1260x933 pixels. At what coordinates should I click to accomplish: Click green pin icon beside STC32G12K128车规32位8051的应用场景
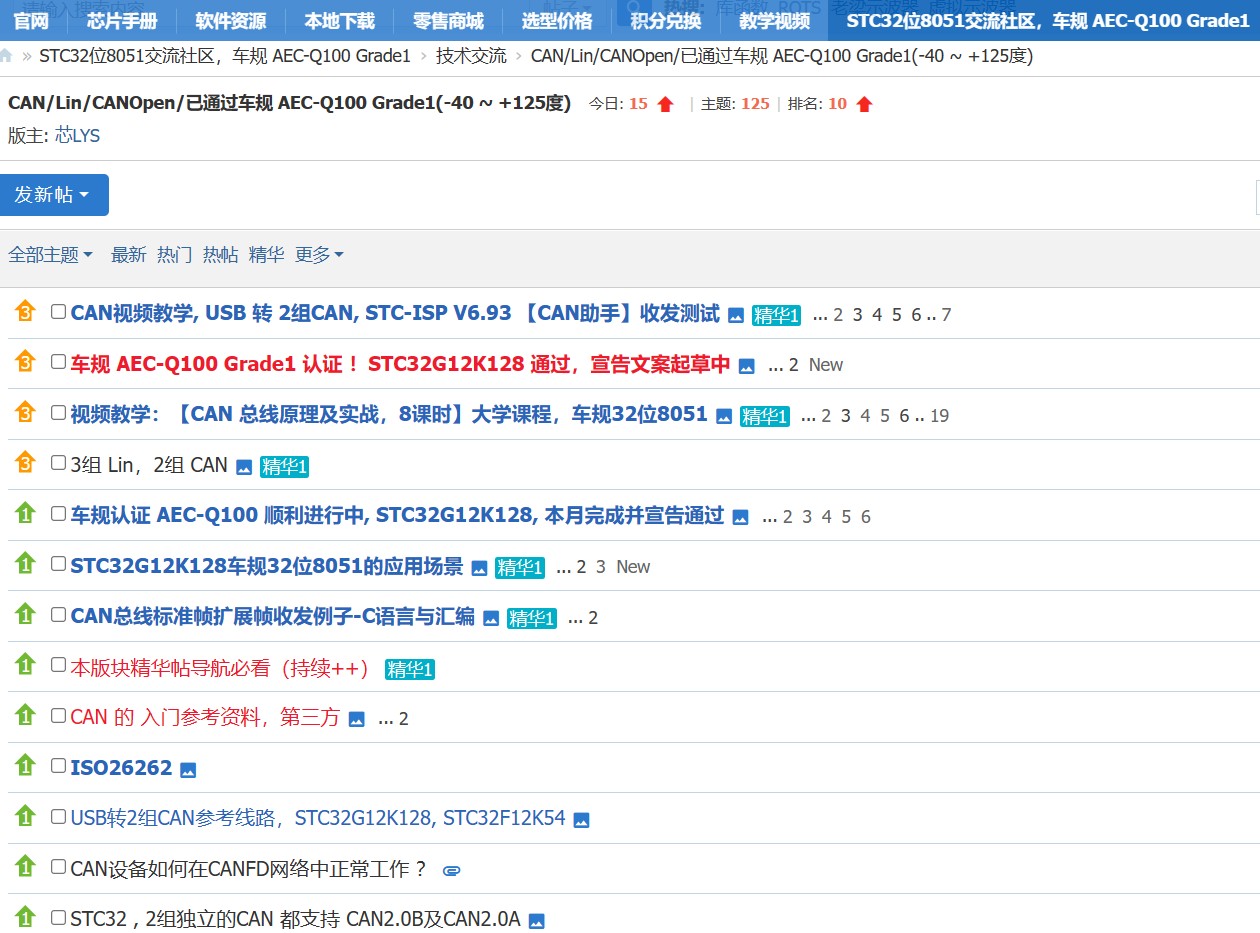point(25,564)
